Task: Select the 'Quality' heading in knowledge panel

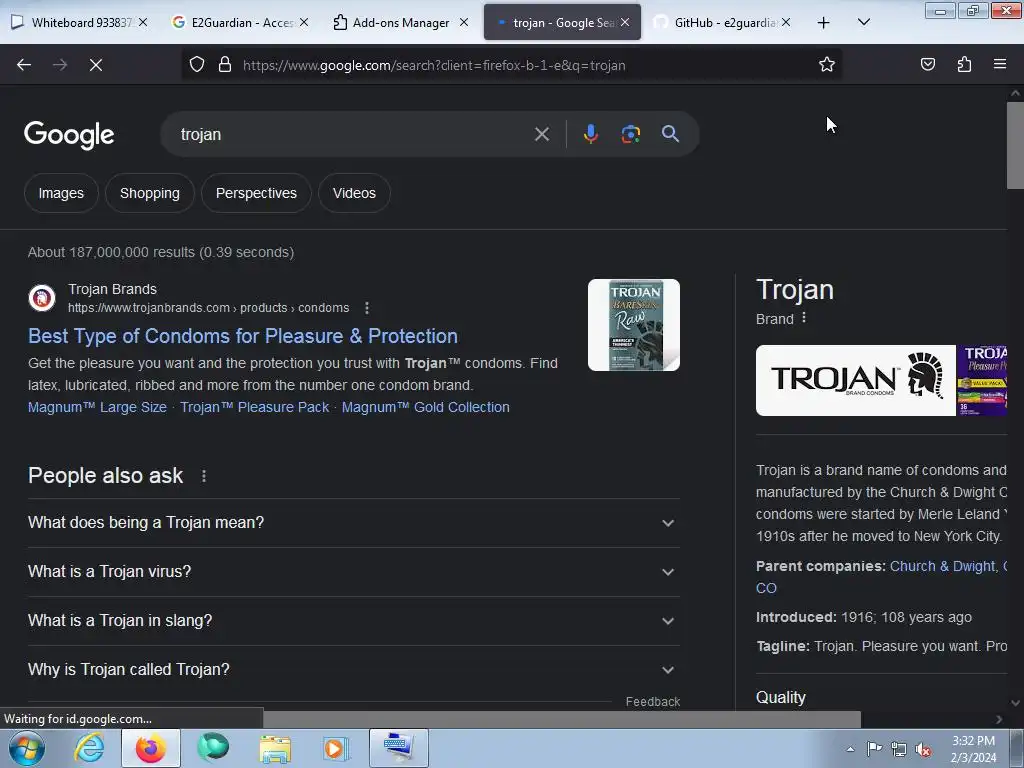Action: pos(780,697)
